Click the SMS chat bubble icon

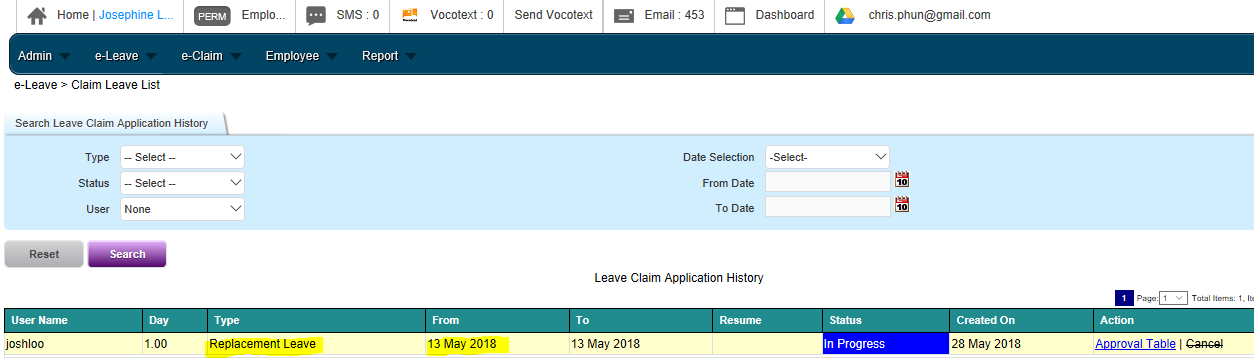coord(316,16)
